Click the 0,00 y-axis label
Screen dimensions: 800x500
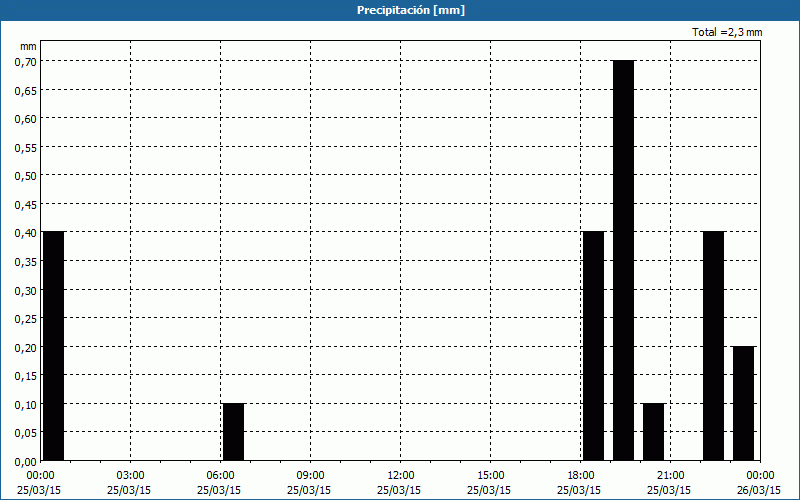(x=26, y=462)
